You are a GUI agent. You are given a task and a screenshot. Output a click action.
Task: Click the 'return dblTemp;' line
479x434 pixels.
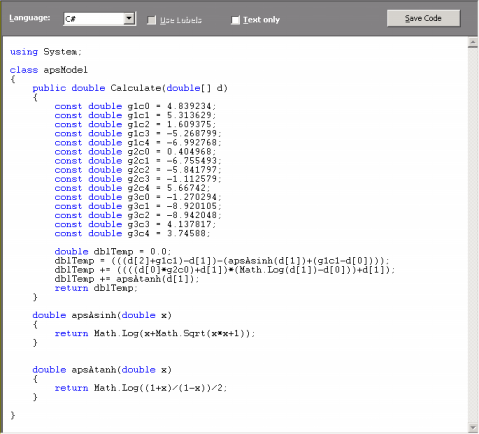coord(96,288)
